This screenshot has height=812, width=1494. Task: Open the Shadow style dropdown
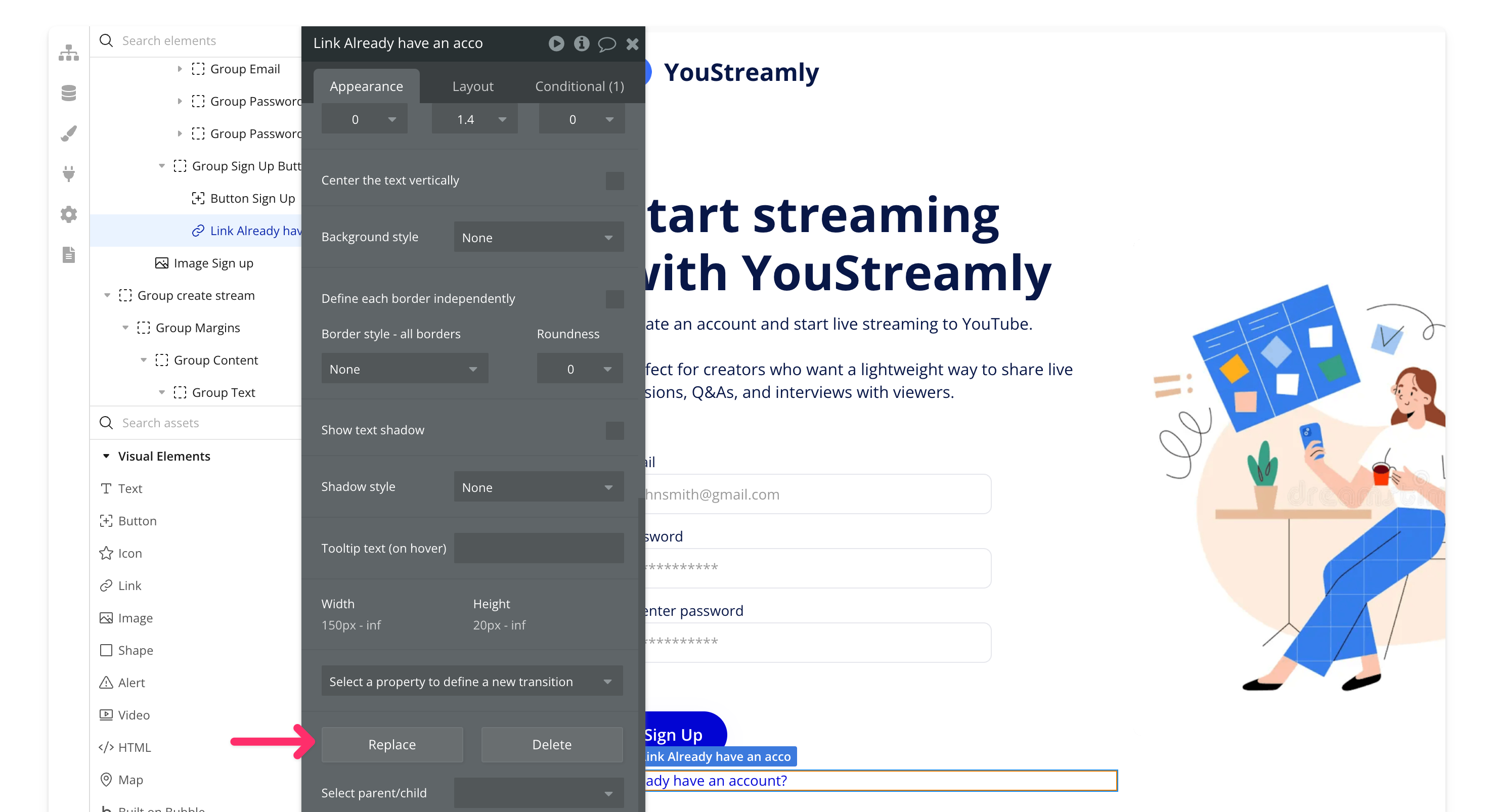pyautogui.click(x=538, y=487)
